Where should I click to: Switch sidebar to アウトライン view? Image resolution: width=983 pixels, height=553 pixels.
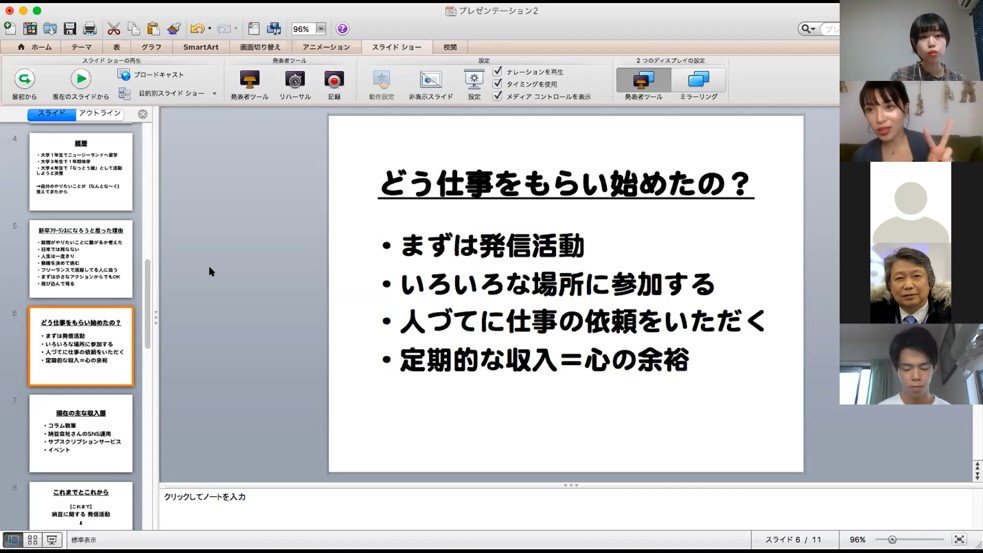tap(100, 113)
